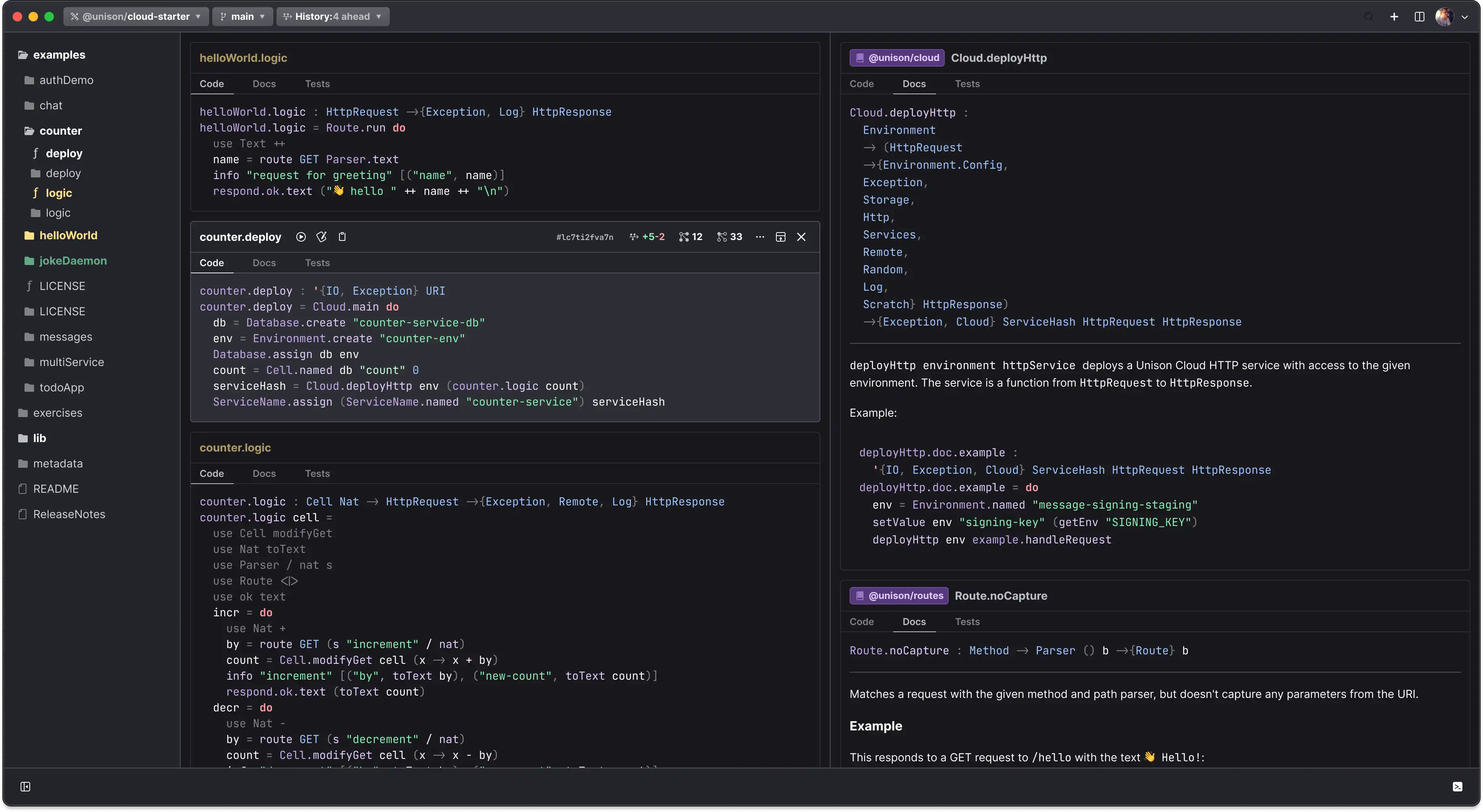The image size is (1483, 812).
Task: Open the search magnifier in top bar
Action: coord(1369,17)
